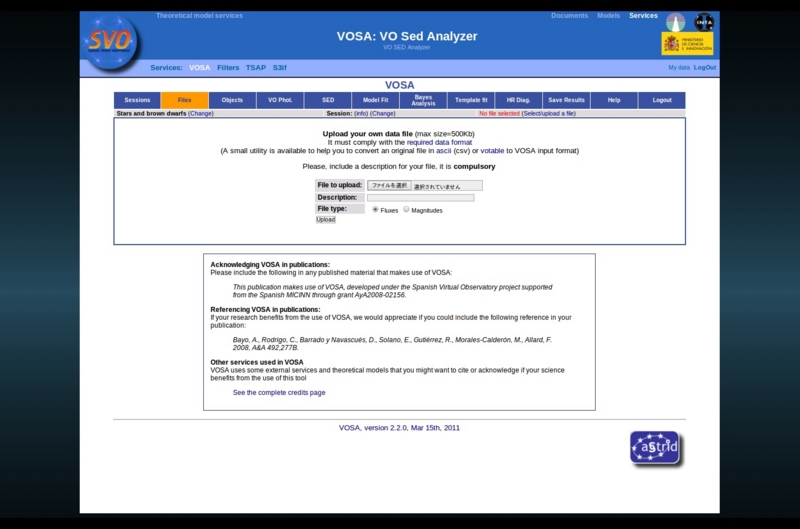This screenshot has width=800, height=529.
Task: Click the round observatory logo beside INTA
Action: point(676,22)
